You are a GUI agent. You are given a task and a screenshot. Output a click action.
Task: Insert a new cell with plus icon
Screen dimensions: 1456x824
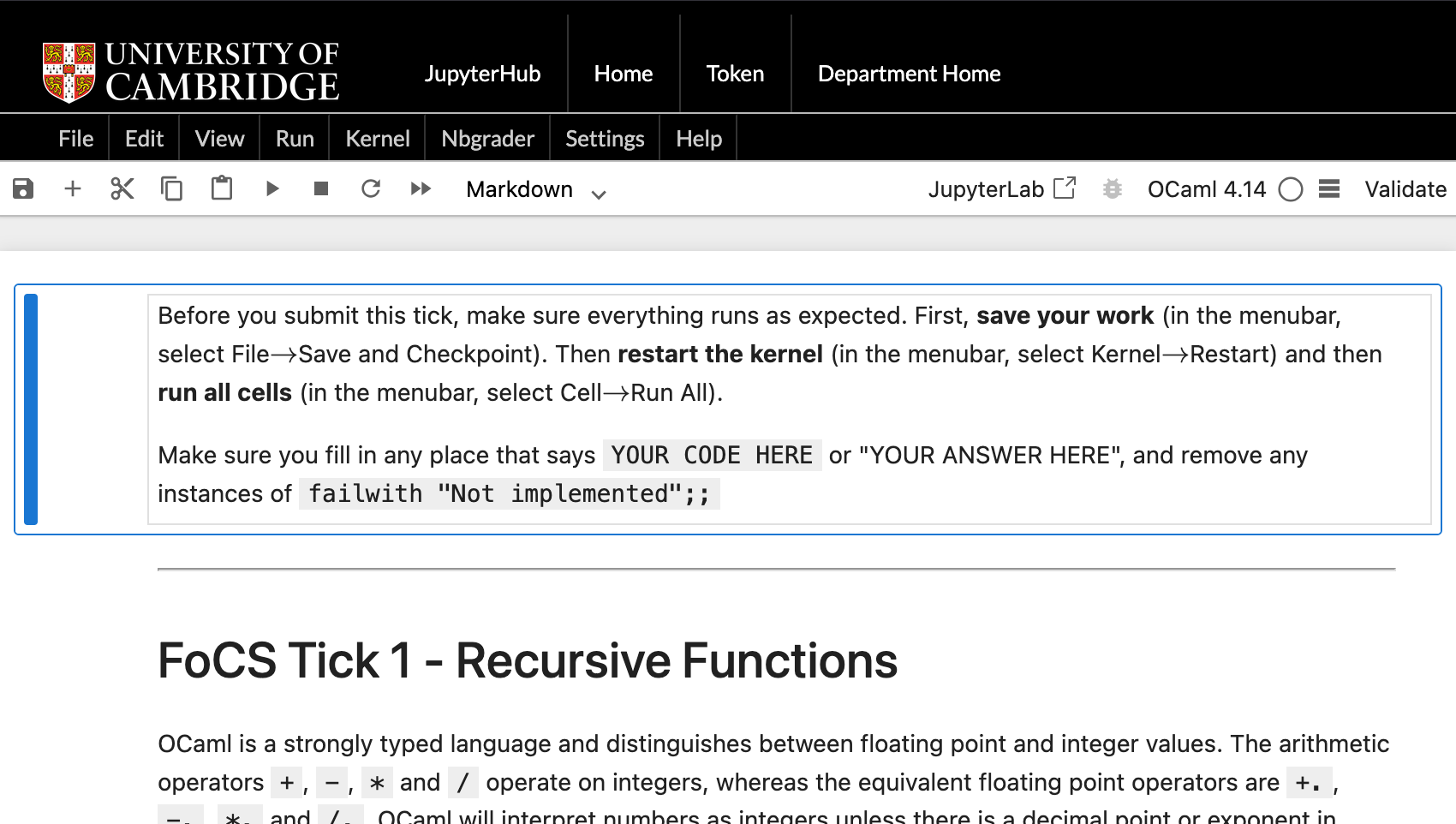[73, 188]
